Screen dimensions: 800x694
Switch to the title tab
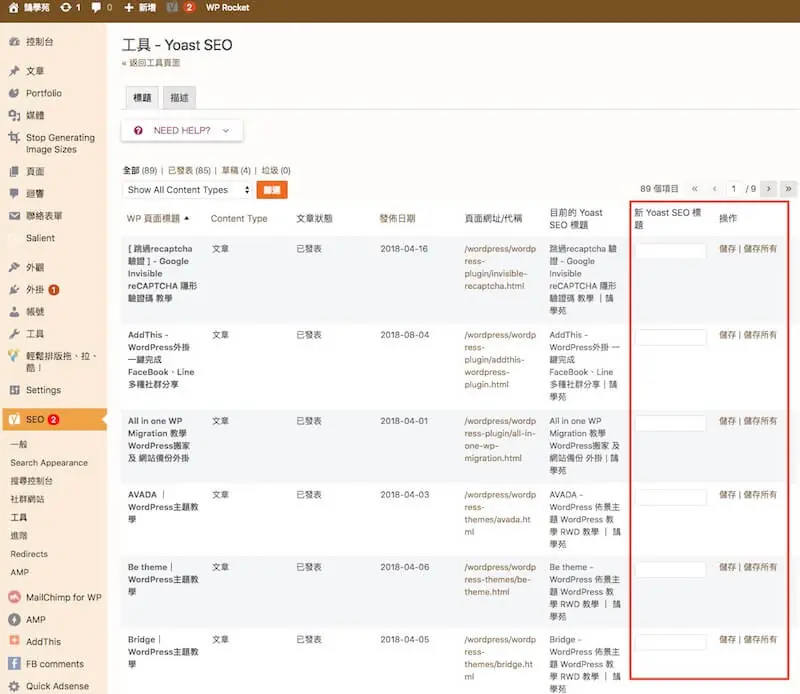(142, 97)
